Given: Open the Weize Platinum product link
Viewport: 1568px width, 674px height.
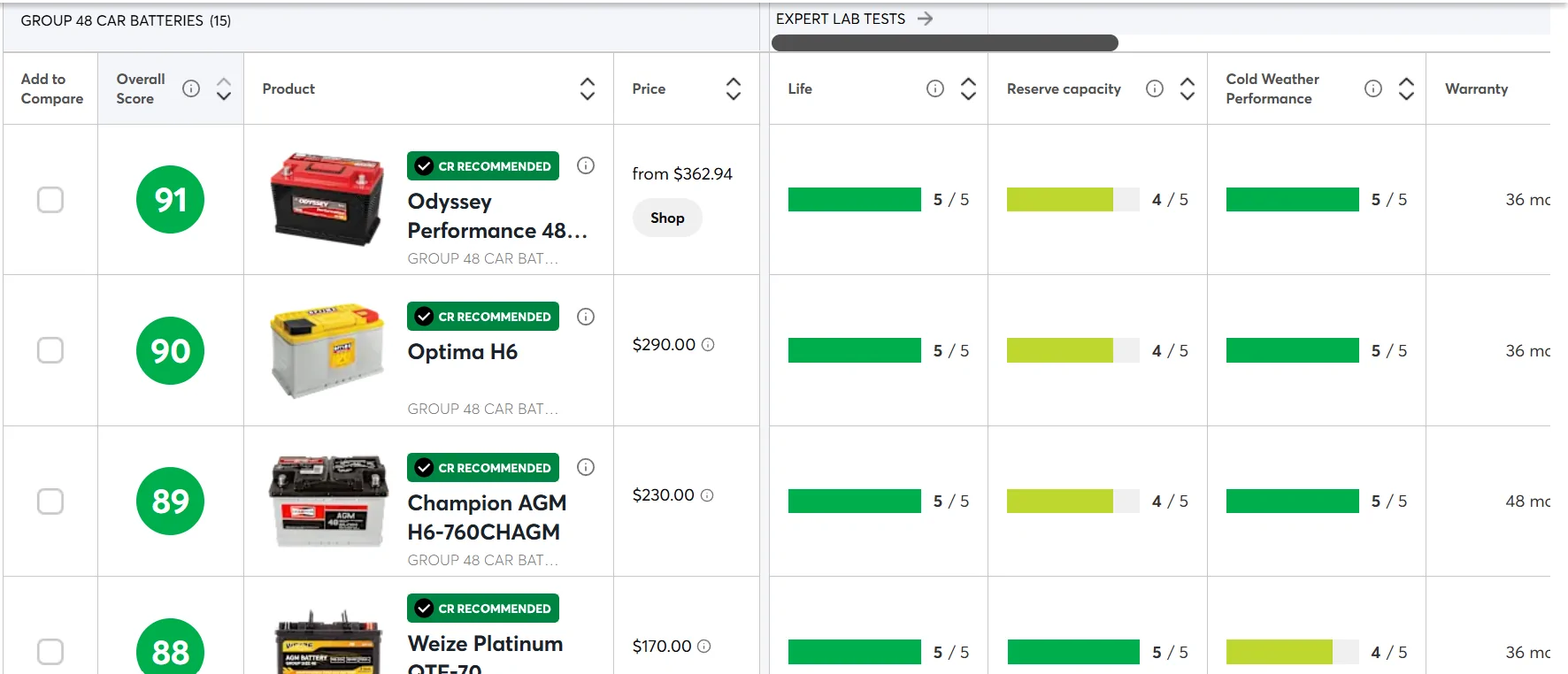Looking at the screenshot, I should 485,653.
